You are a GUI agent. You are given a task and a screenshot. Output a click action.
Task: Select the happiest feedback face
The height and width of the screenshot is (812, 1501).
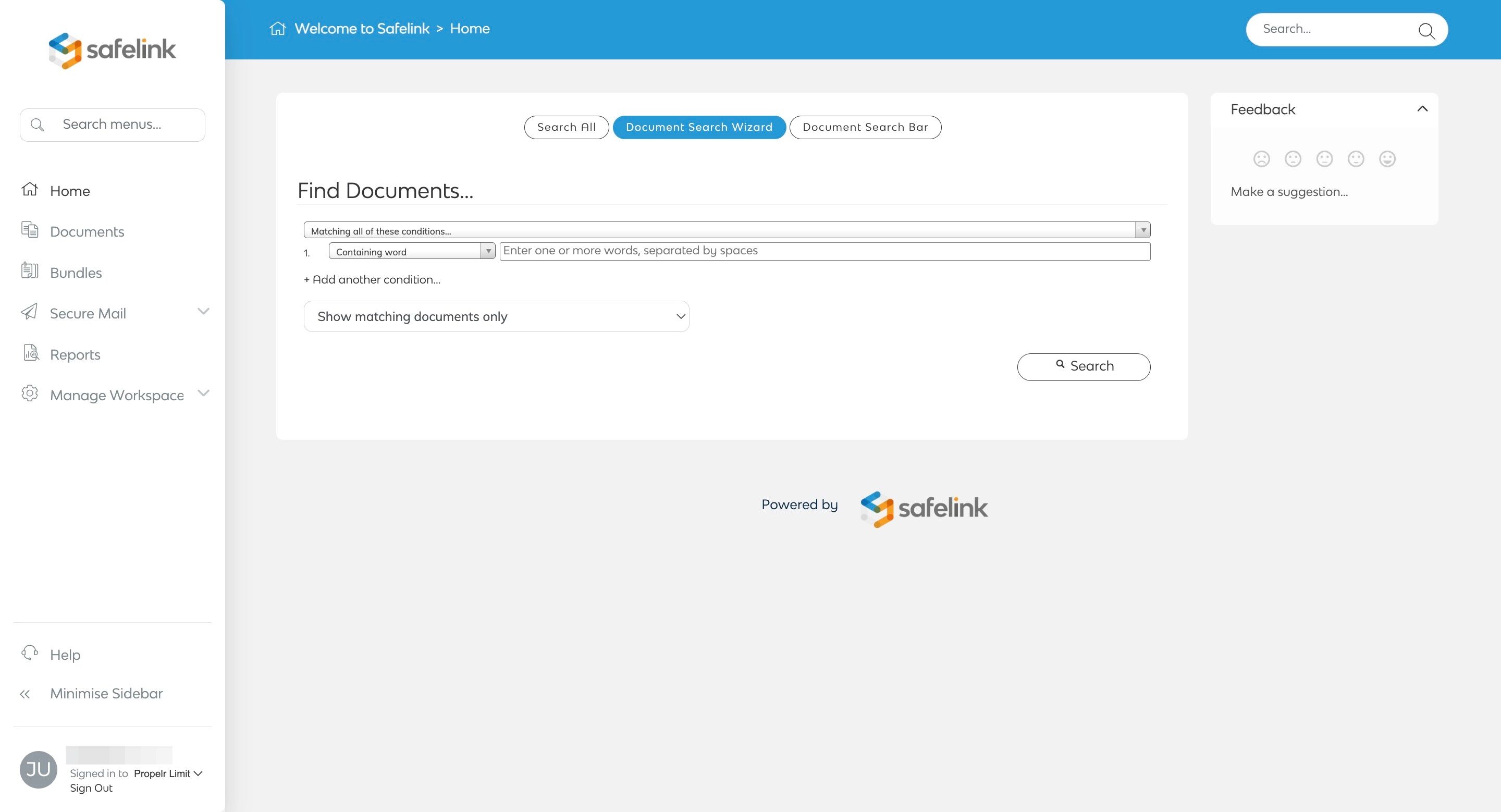click(1387, 159)
